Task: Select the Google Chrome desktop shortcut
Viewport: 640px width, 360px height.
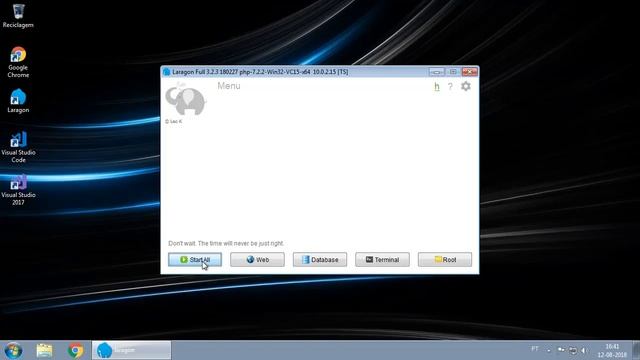Action: pos(18,62)
